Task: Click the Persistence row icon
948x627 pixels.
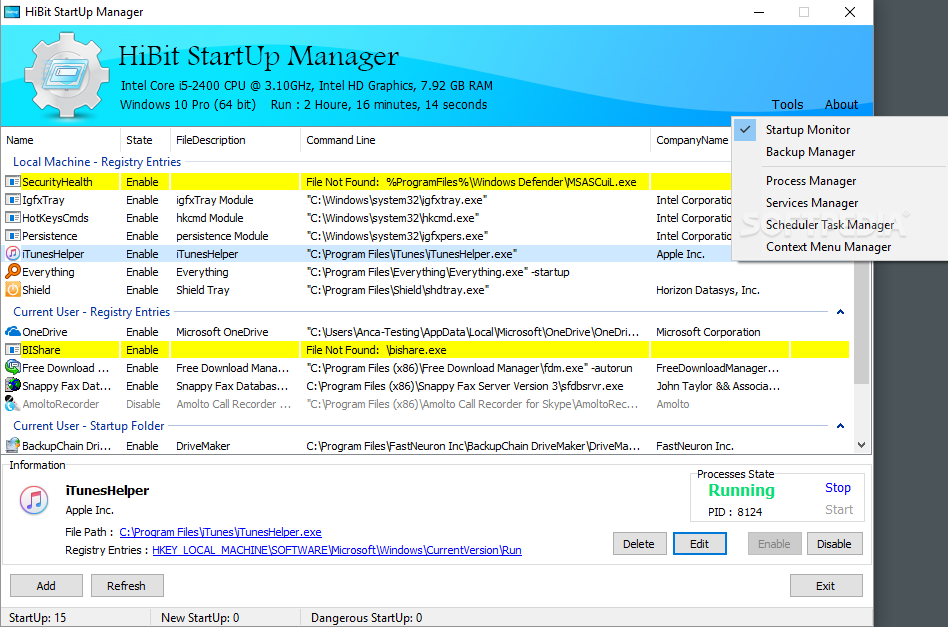Action: (13, 236)
